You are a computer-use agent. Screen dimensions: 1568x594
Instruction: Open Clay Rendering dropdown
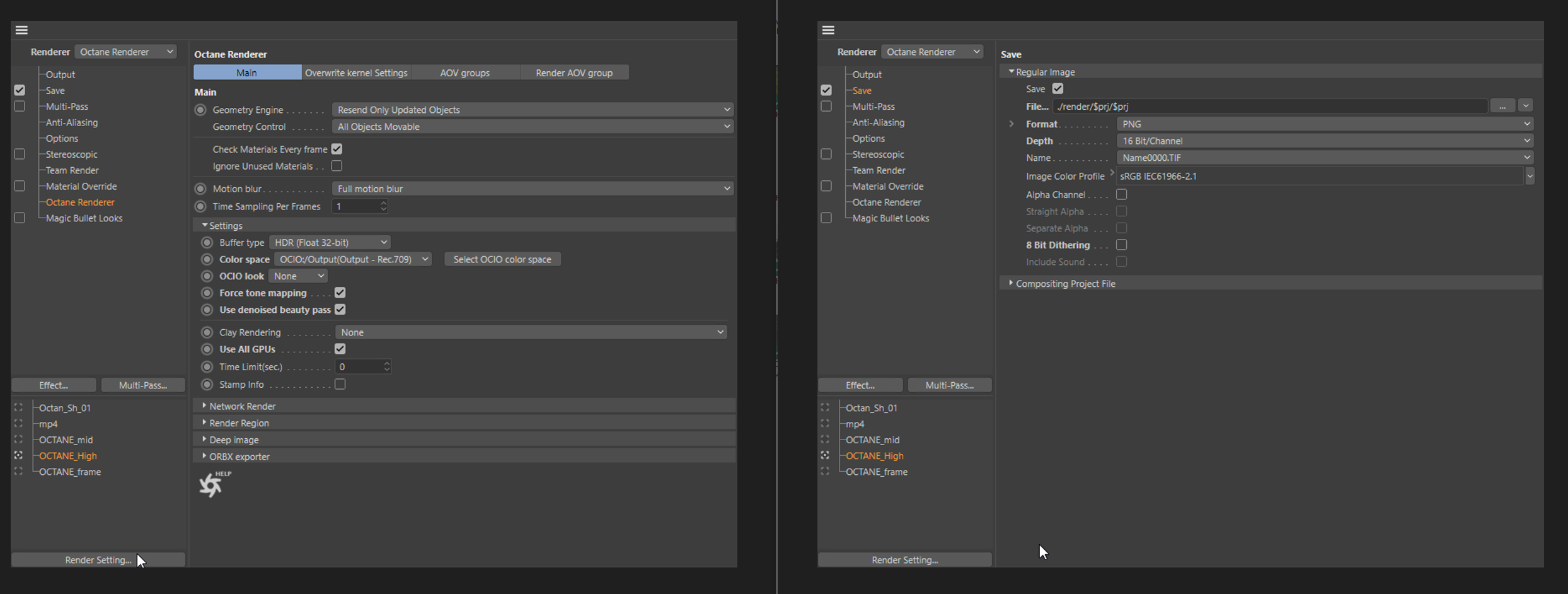pyautogui.click(x=531, y=332)
